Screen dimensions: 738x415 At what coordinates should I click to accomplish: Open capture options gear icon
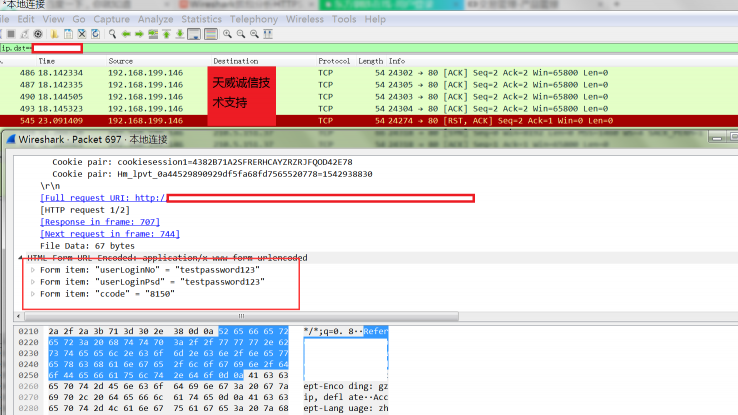click(x=38, y=34)
